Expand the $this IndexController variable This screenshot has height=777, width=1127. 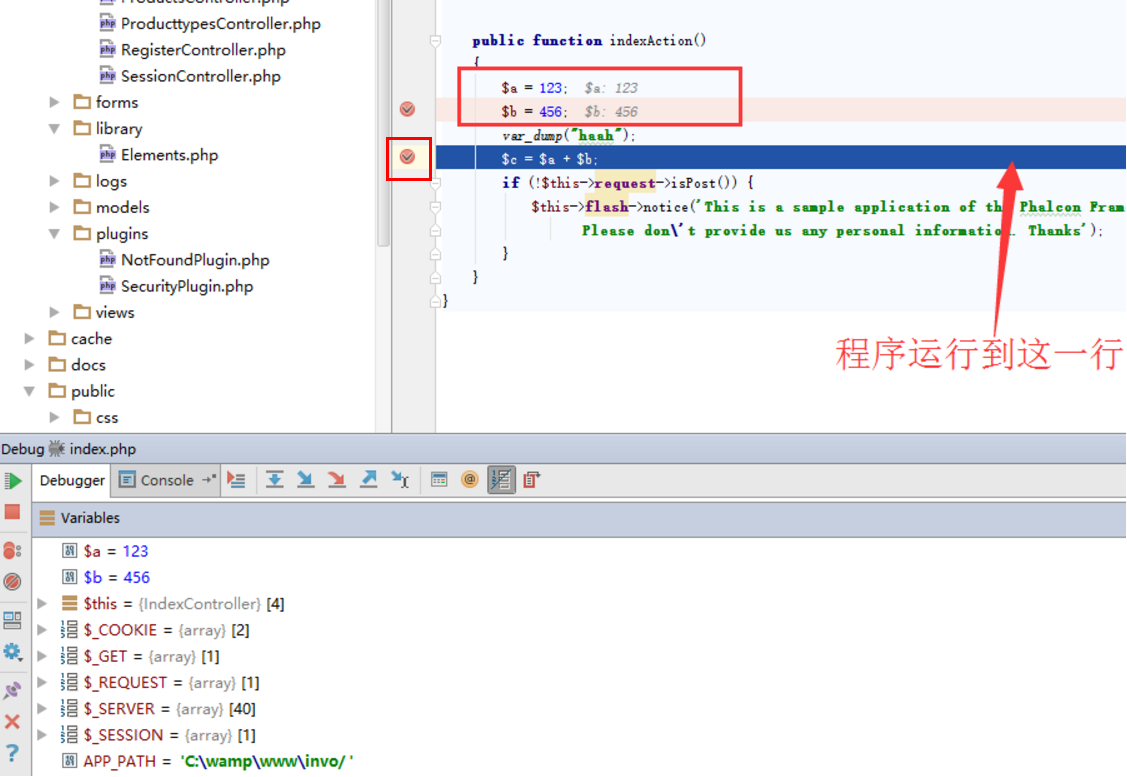42,604
